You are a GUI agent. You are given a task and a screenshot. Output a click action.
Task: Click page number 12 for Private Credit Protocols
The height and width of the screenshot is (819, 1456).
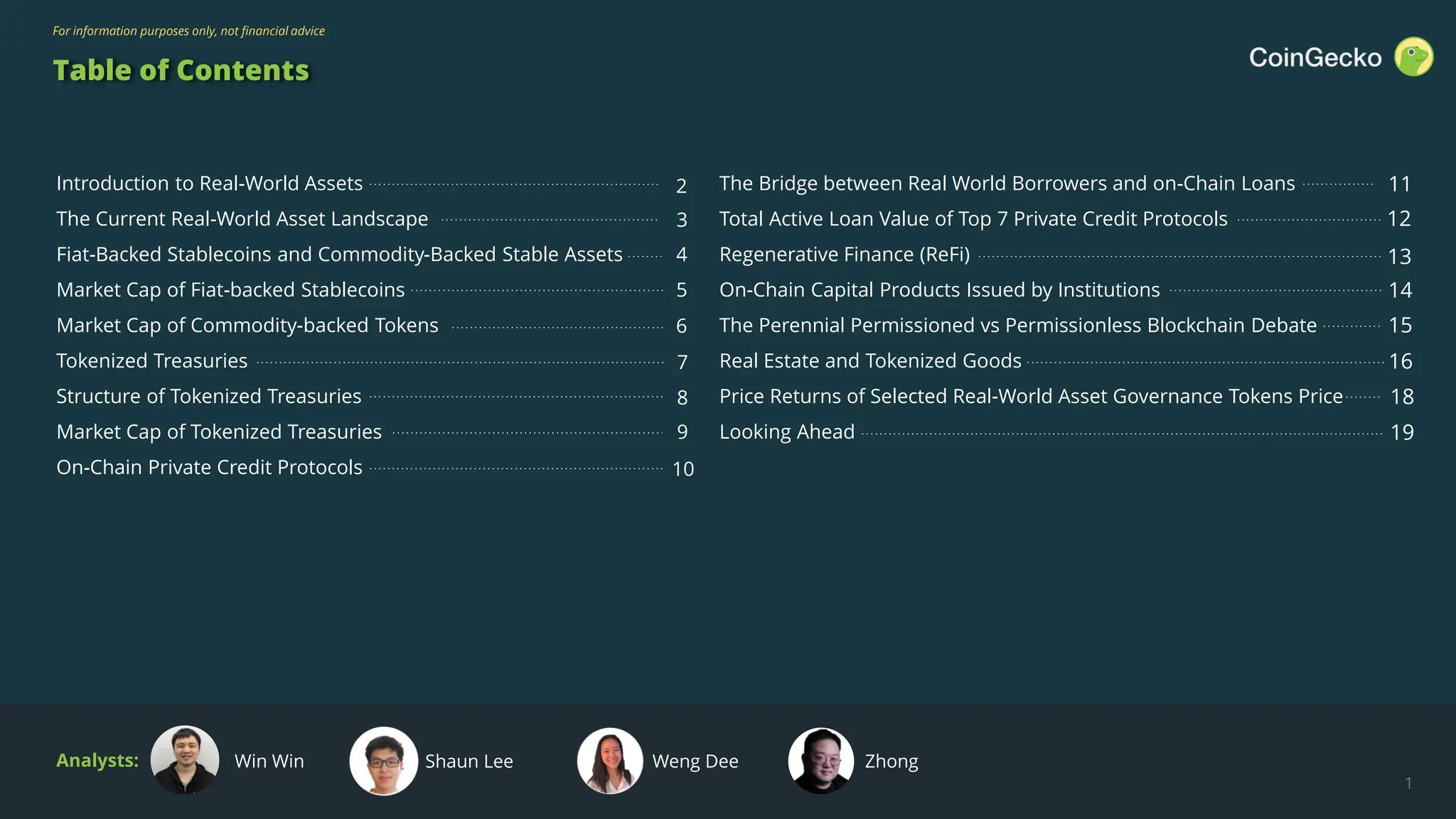tap(1399, 219)
